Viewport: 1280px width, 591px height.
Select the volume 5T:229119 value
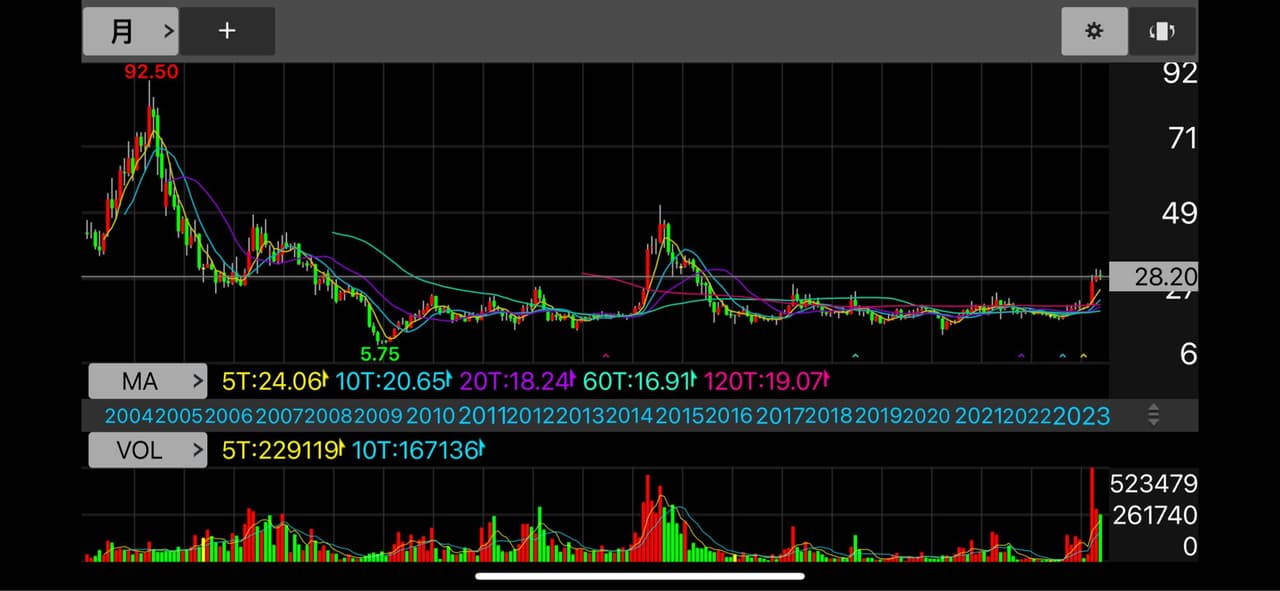pos(283,450)
